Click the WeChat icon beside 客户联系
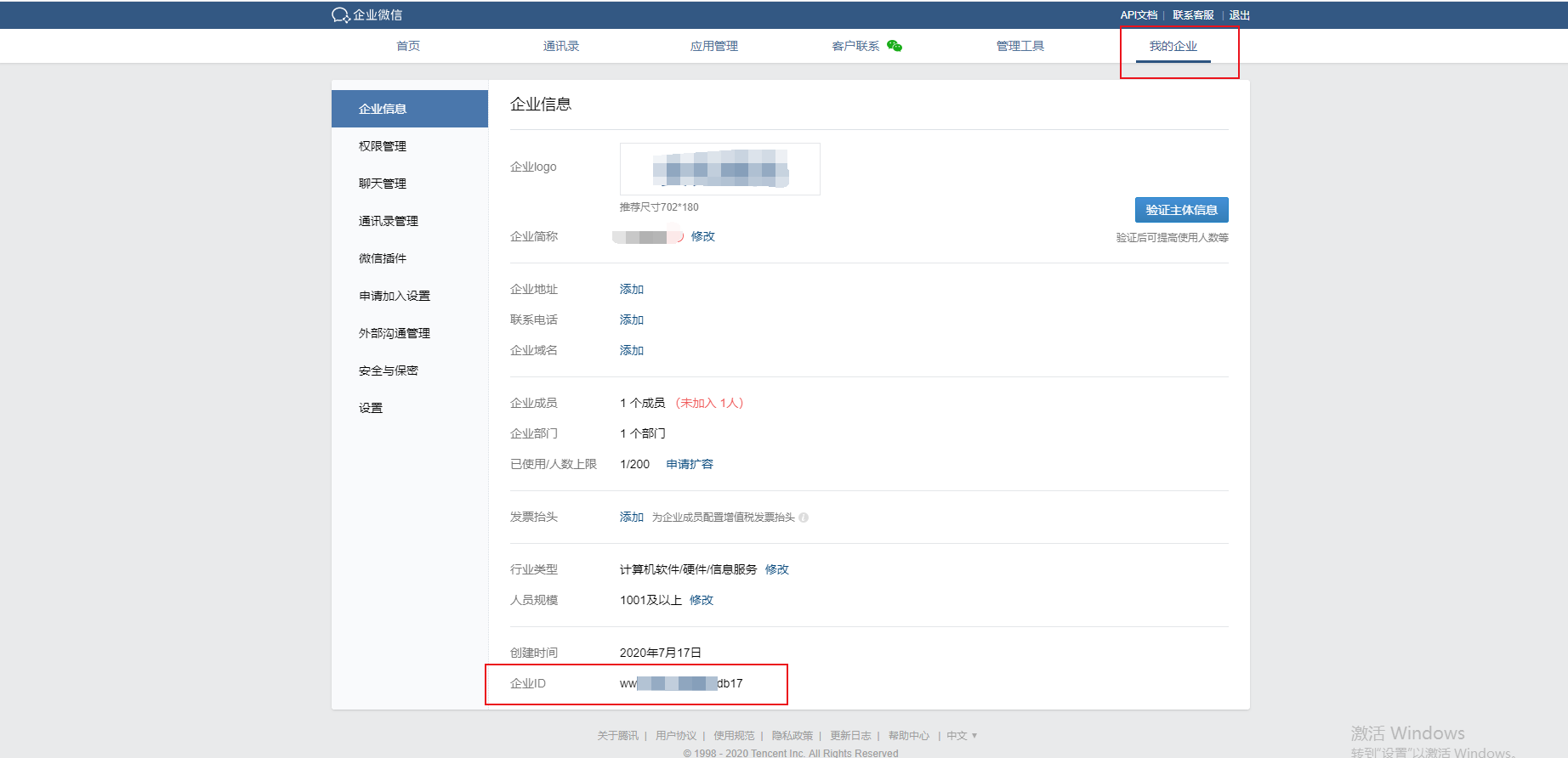The width and height of the screenshot is (1568, 758). coord(895,46)
